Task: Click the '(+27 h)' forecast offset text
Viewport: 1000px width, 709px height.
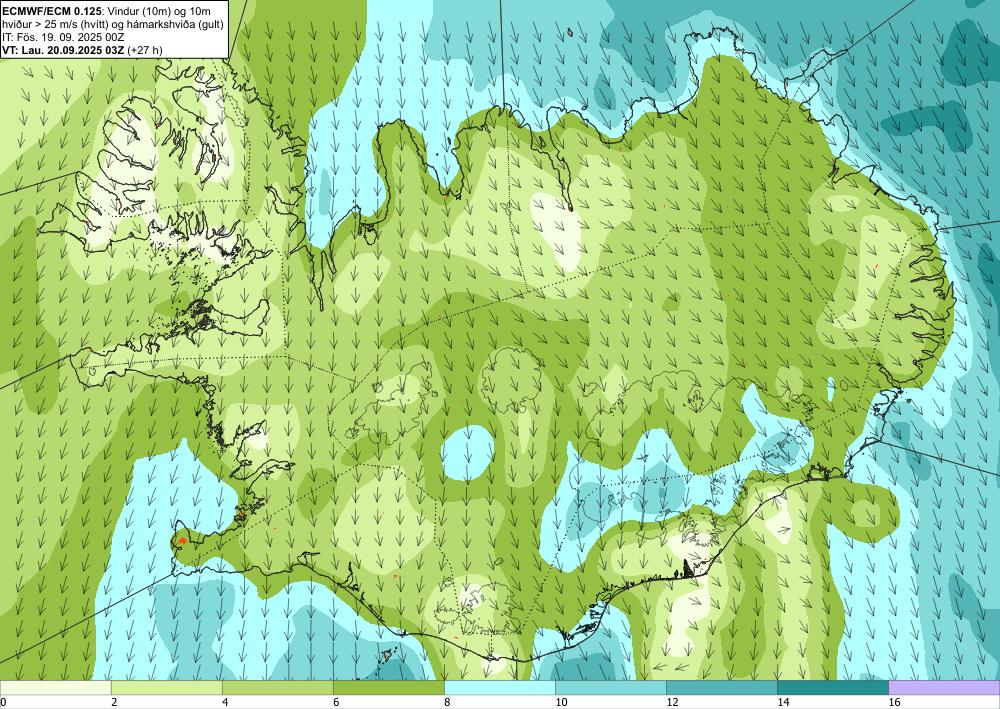Action: (x=145, y=50)
